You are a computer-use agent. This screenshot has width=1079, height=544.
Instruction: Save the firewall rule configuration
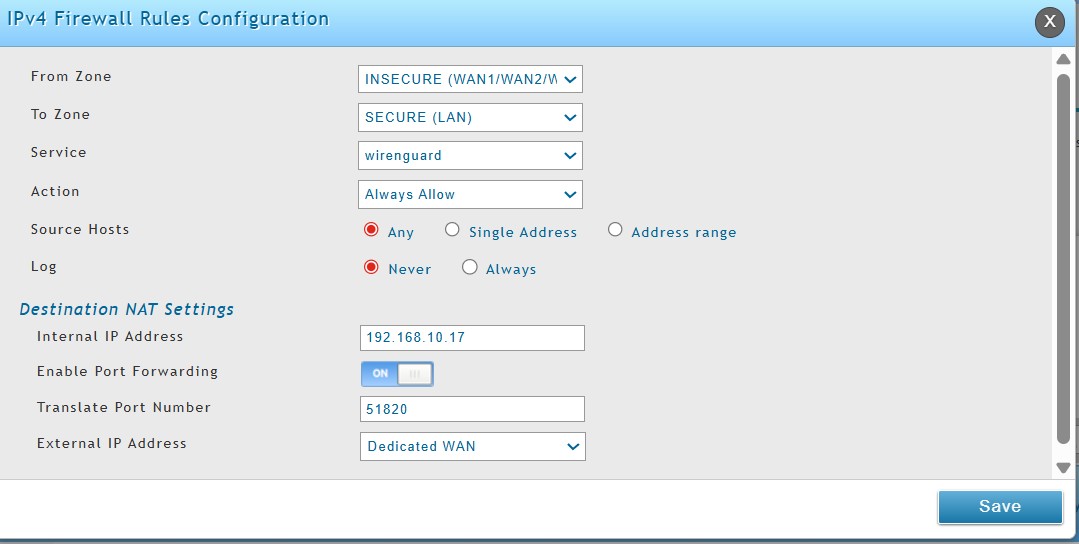(x=999, y=506)
